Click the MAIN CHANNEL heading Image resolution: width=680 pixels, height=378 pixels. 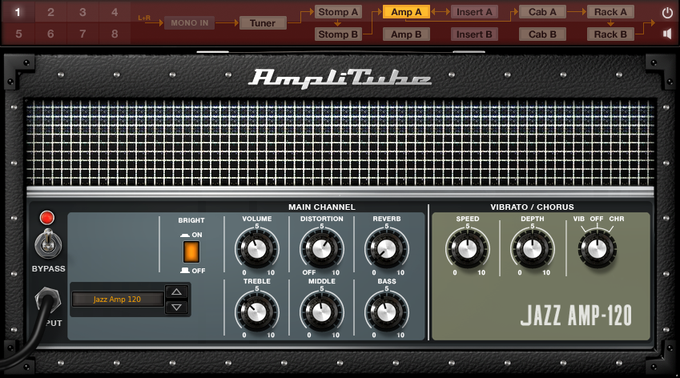point(322,207)
